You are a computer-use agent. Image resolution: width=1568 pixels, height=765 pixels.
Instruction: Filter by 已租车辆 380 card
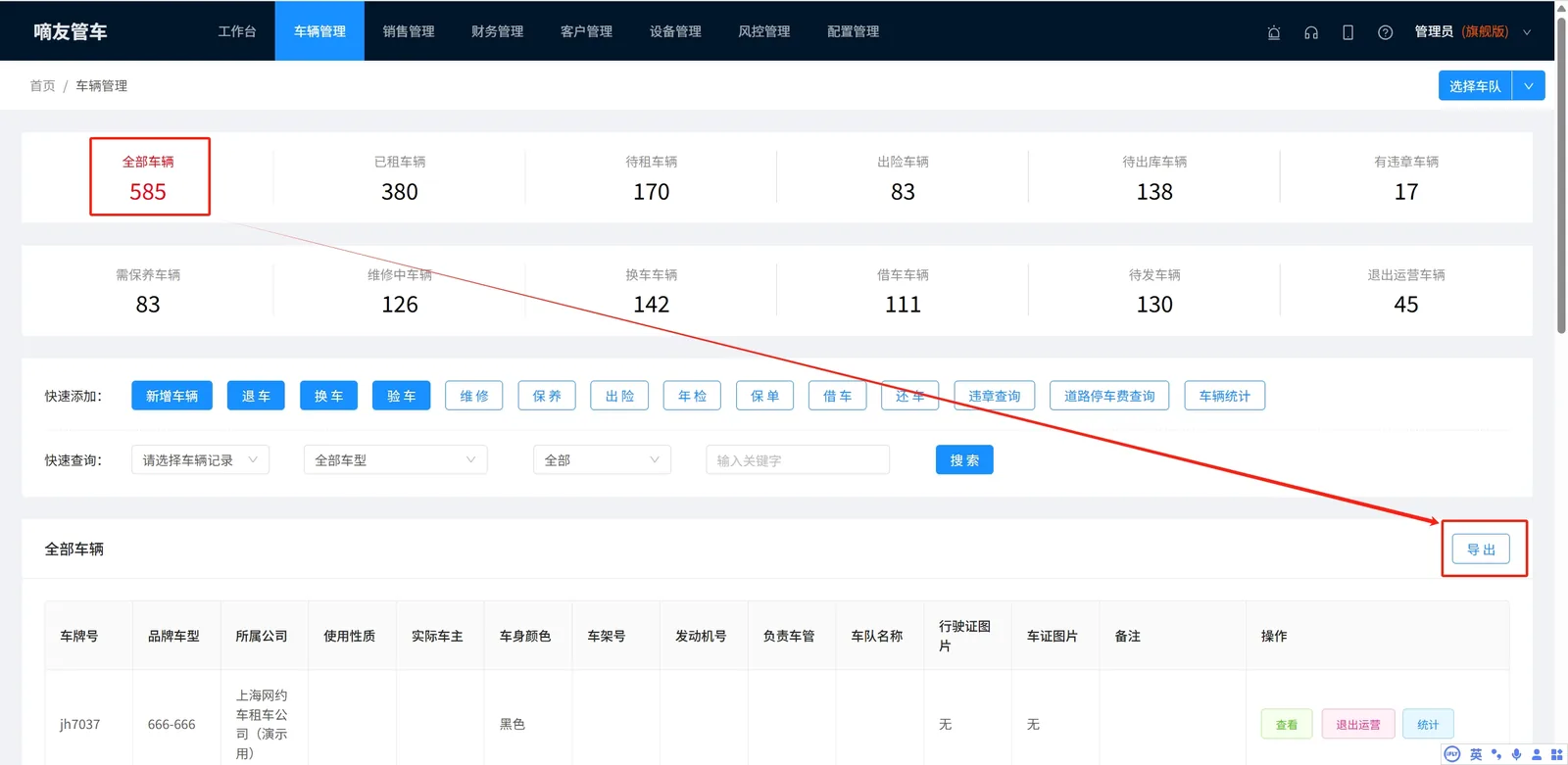(400, 177)
